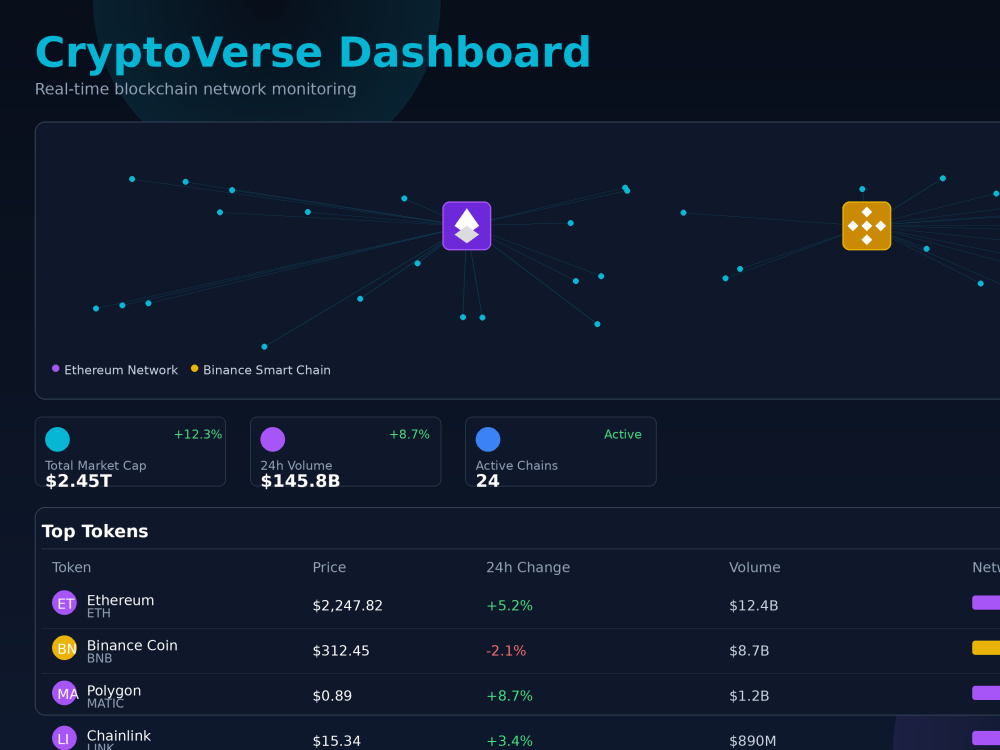Select the Chainlink token name
Viewport: 1000px width, 750px height.
coord(119,736)
